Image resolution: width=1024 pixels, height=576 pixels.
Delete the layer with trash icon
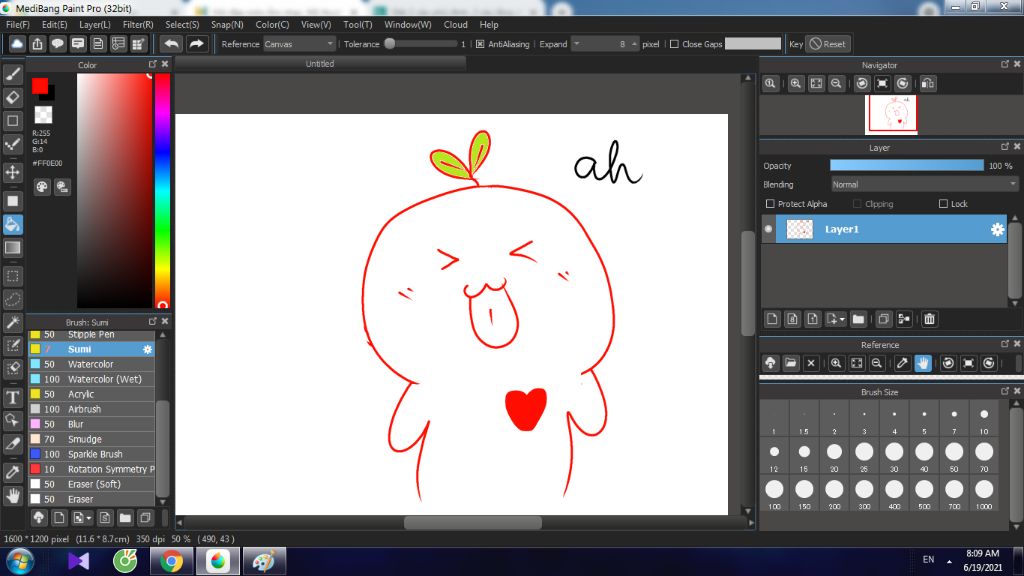click(929, 319)
